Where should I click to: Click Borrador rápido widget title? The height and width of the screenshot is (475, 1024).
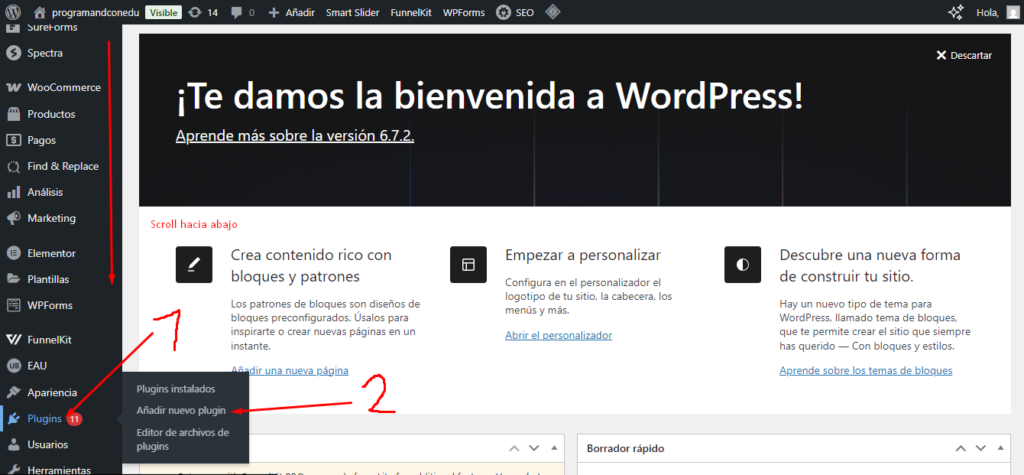pyautogui.click(x=626, y=449)
